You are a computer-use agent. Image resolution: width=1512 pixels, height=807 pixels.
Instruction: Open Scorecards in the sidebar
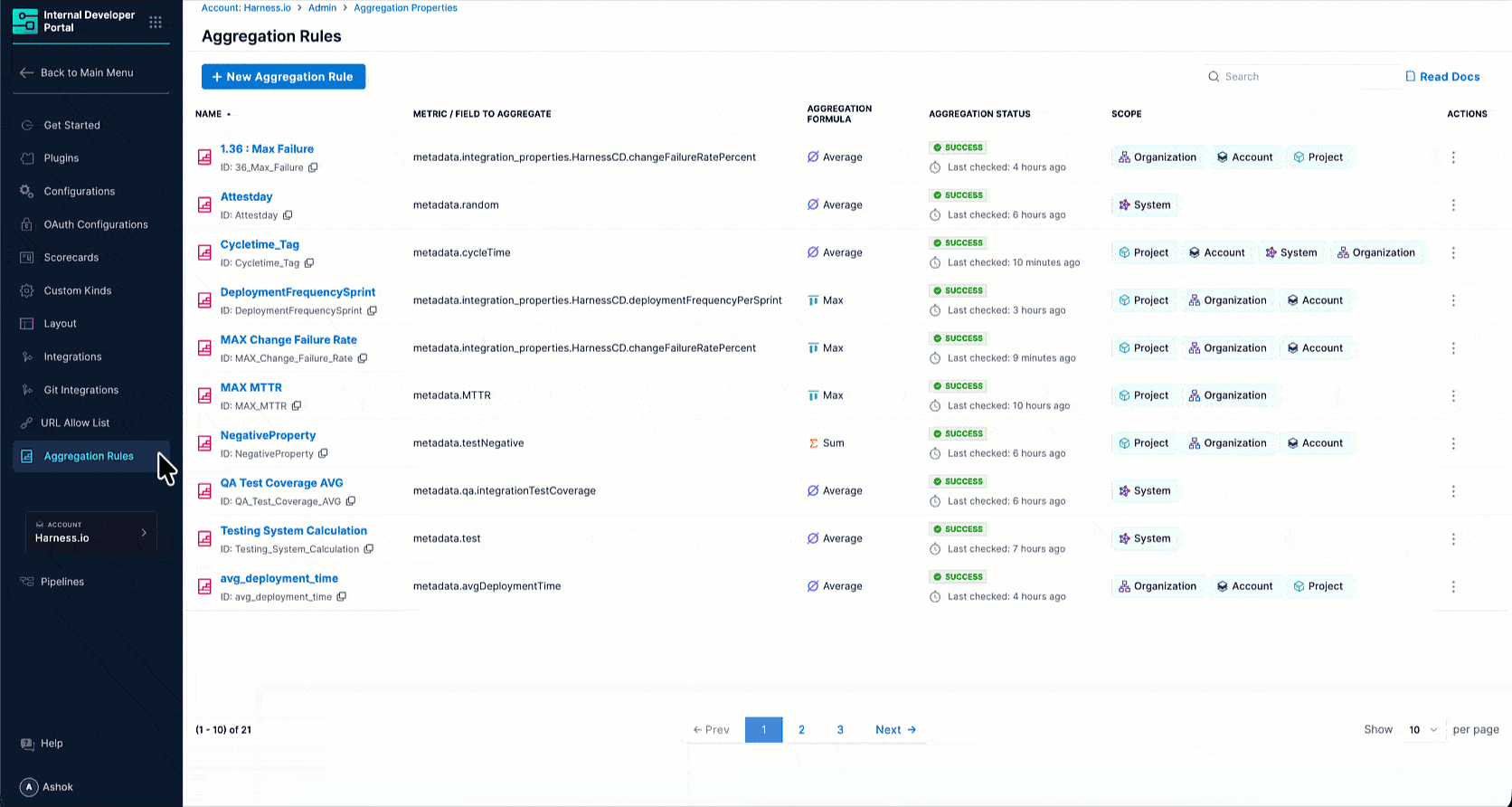(x=71, y=258)
